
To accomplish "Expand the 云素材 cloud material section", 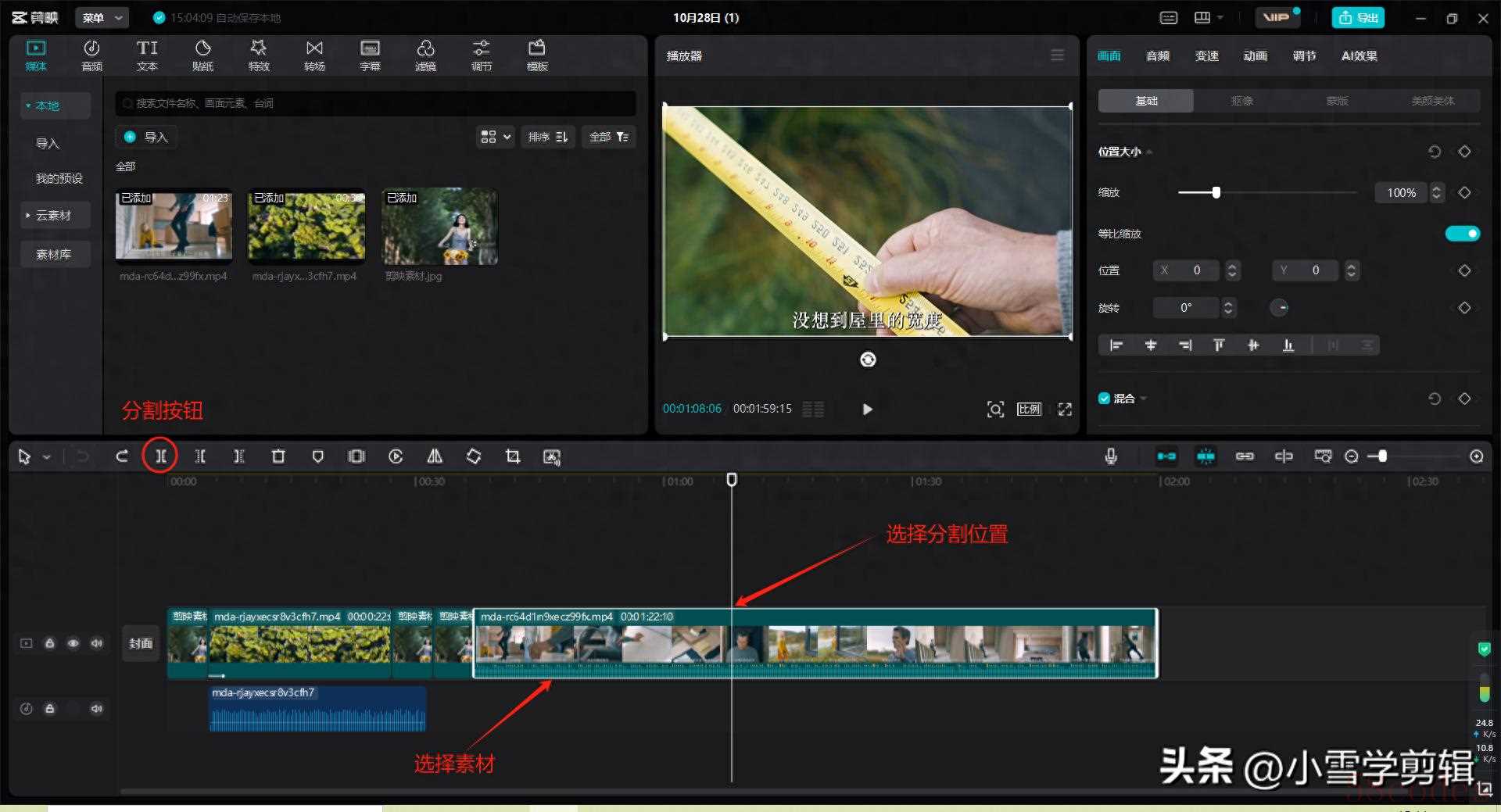I will (53, 216).
